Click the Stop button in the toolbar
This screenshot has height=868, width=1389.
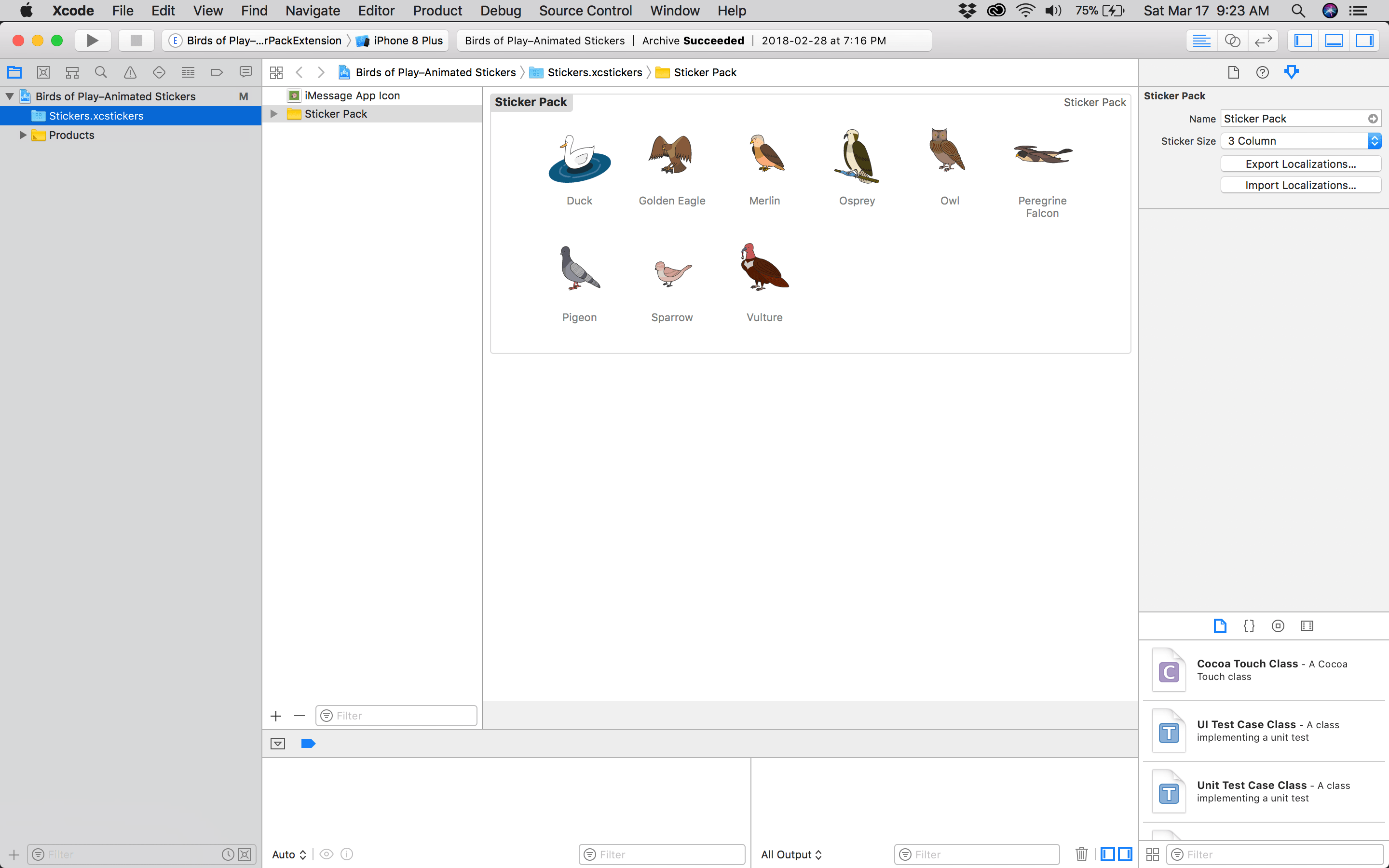[x=136, y=40]
